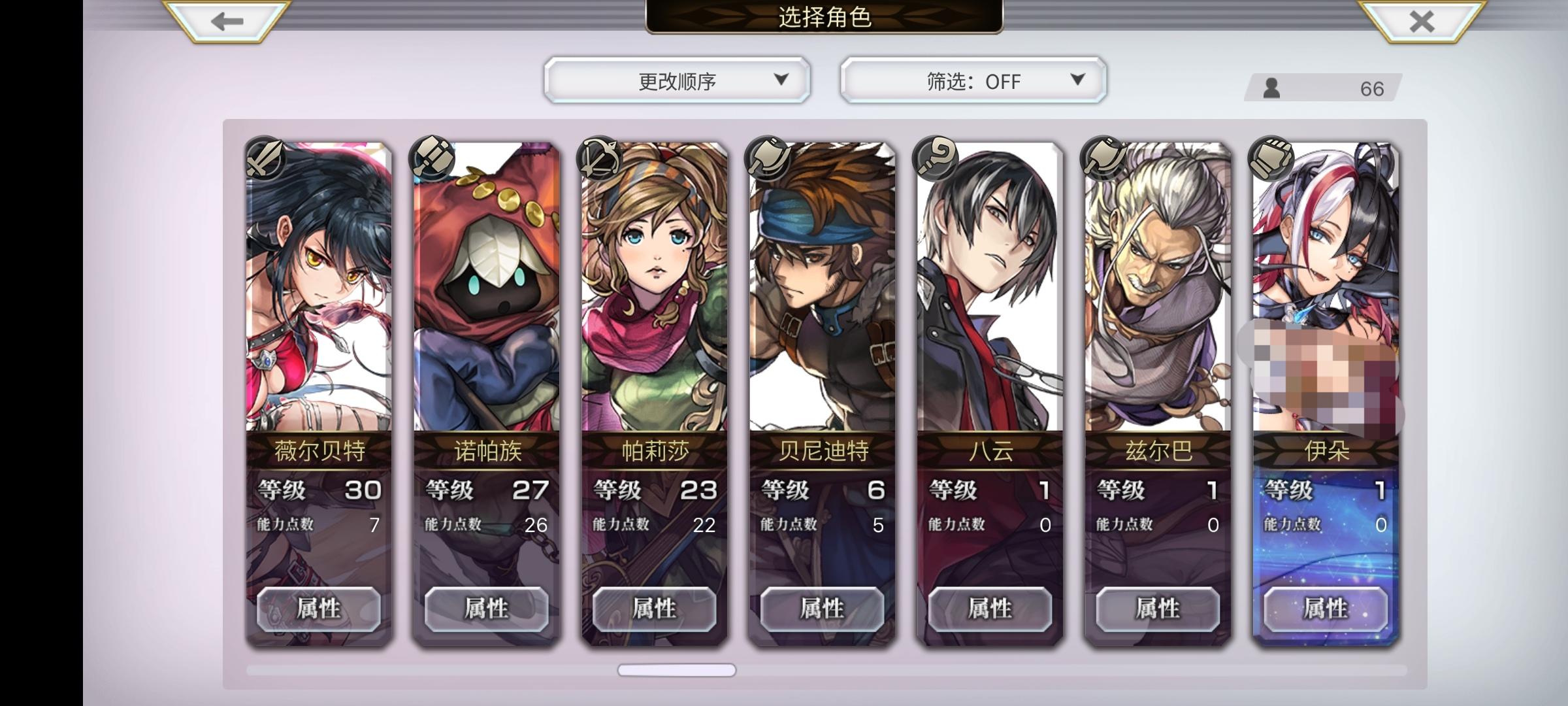
Task: Close the 选择角色 screen with X
Action: click(x=1422, y=22)
